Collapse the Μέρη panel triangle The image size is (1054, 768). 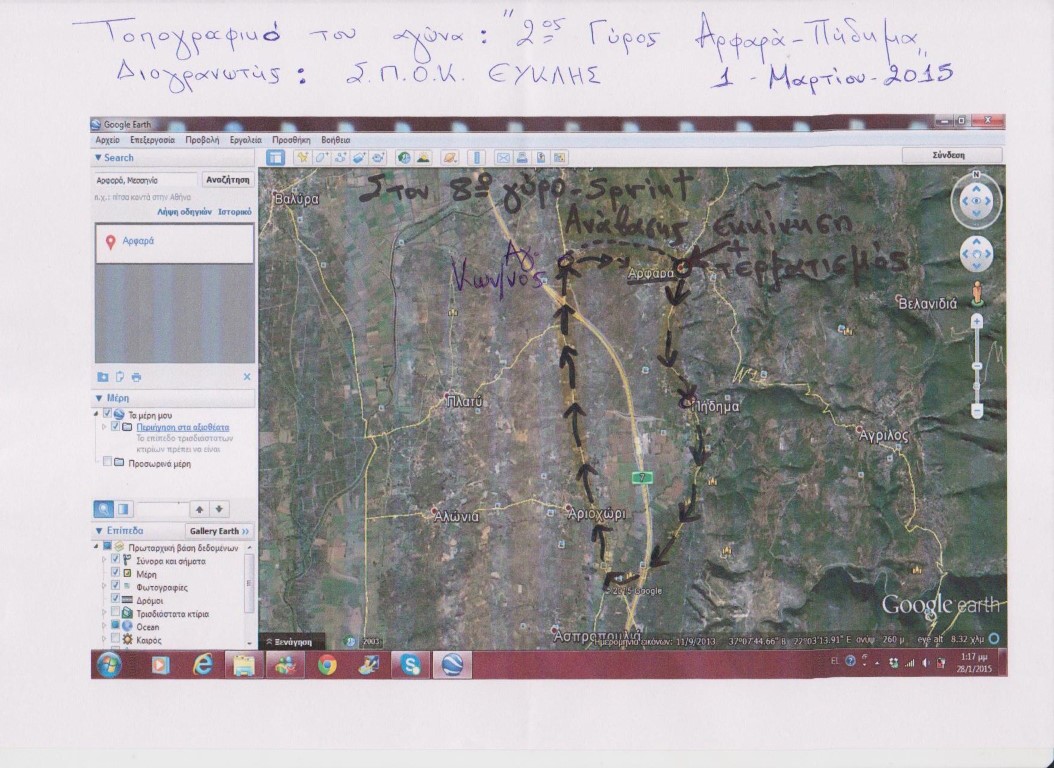click(x=98, y=398)
